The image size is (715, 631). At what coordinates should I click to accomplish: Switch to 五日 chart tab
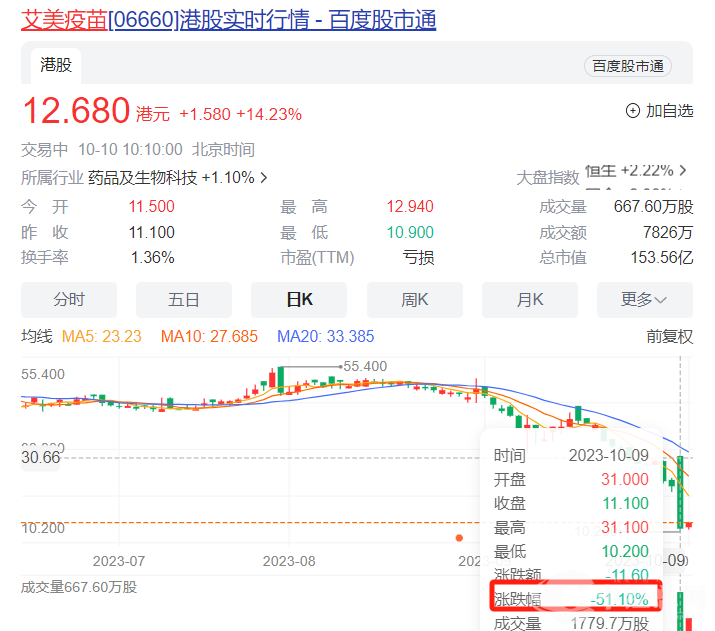184,300
